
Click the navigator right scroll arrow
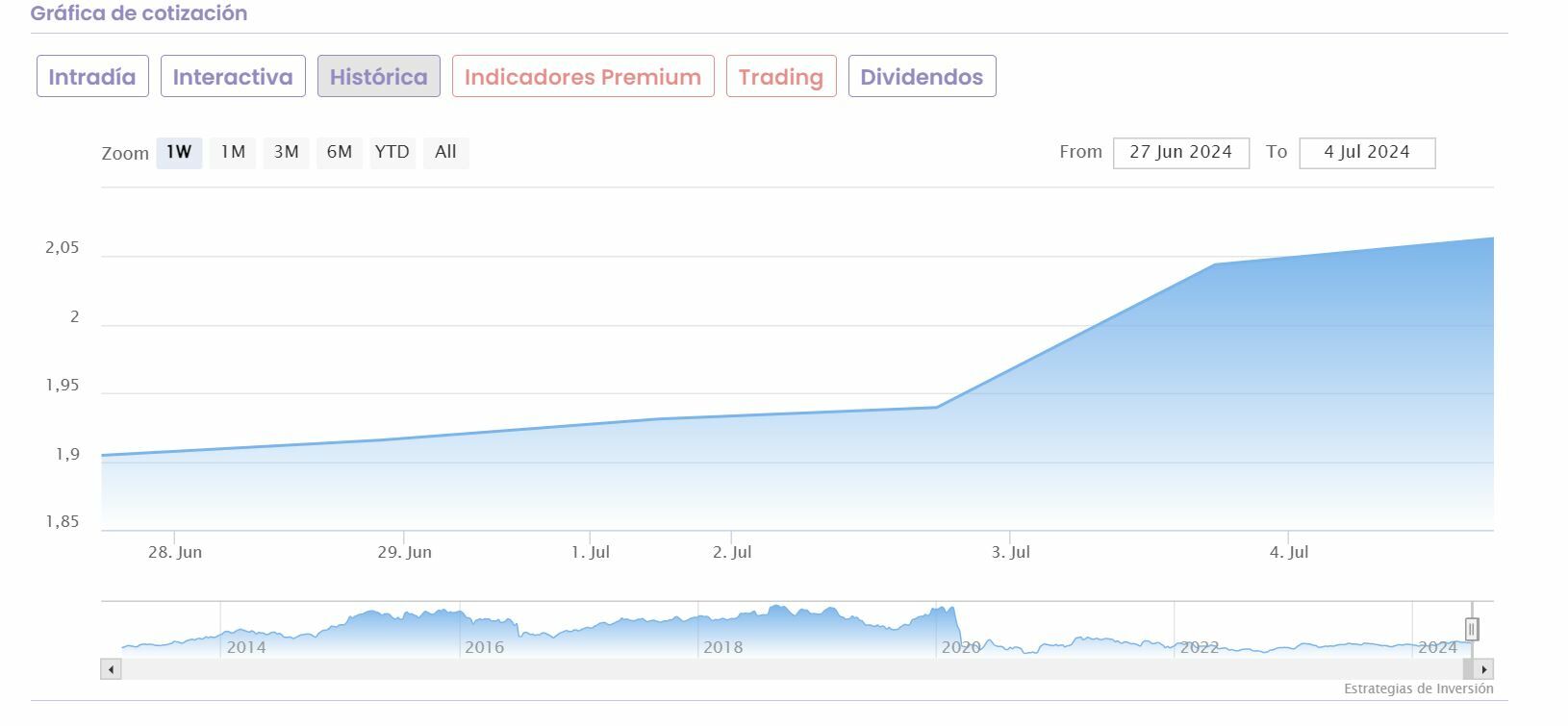(1483, 669)
